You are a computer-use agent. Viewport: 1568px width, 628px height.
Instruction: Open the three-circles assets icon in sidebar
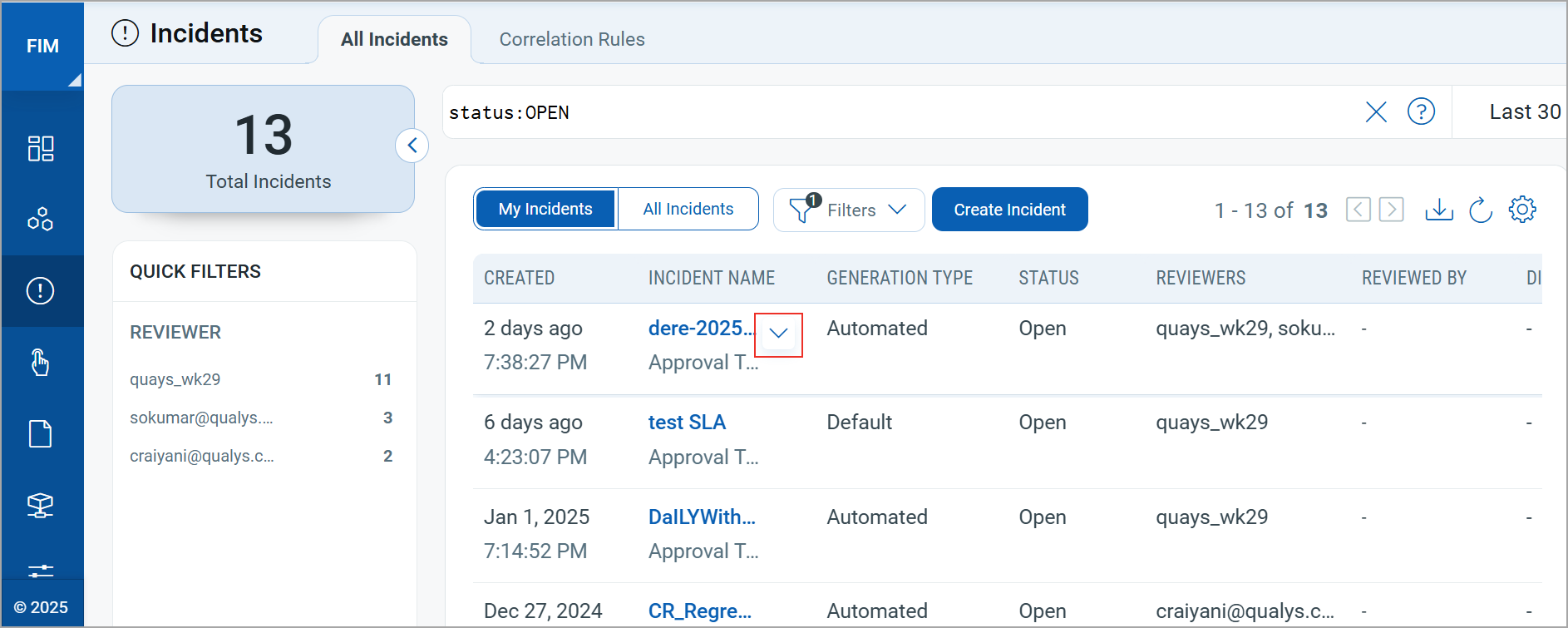(41, 220)
